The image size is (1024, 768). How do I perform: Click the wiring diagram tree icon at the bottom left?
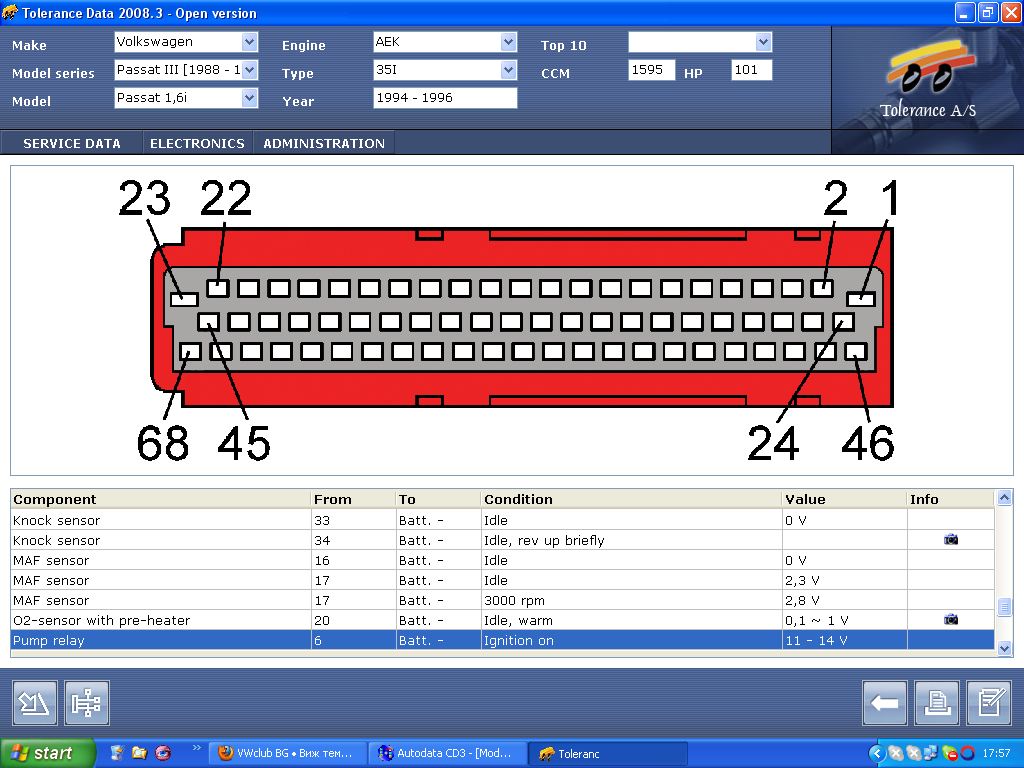[x=87, y=703]
